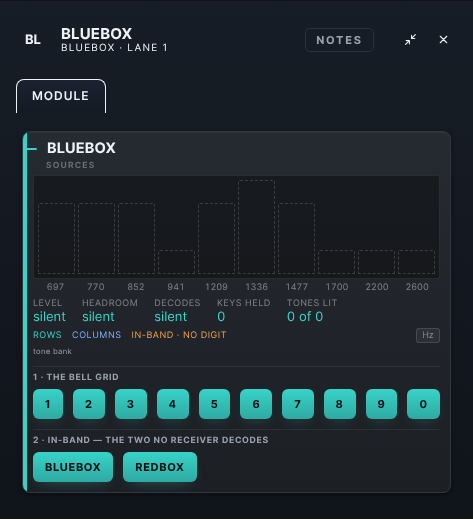Tap bell grid key 5

tap(214, 404)
